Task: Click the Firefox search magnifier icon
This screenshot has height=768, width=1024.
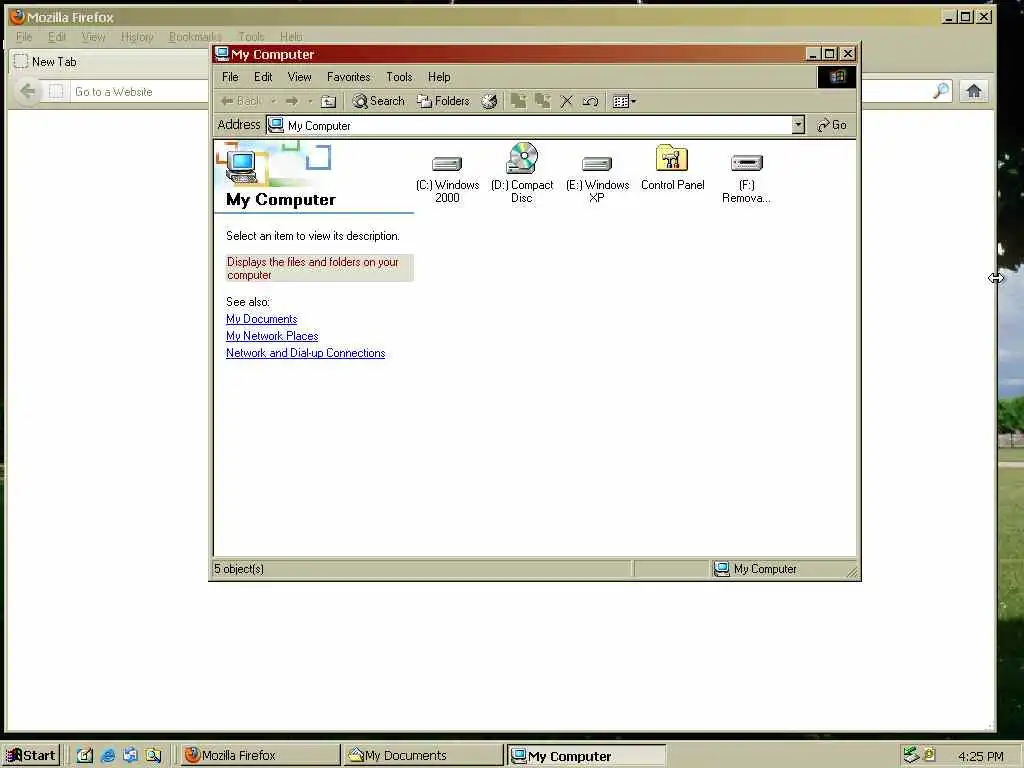Action: (x=941, y=91)
